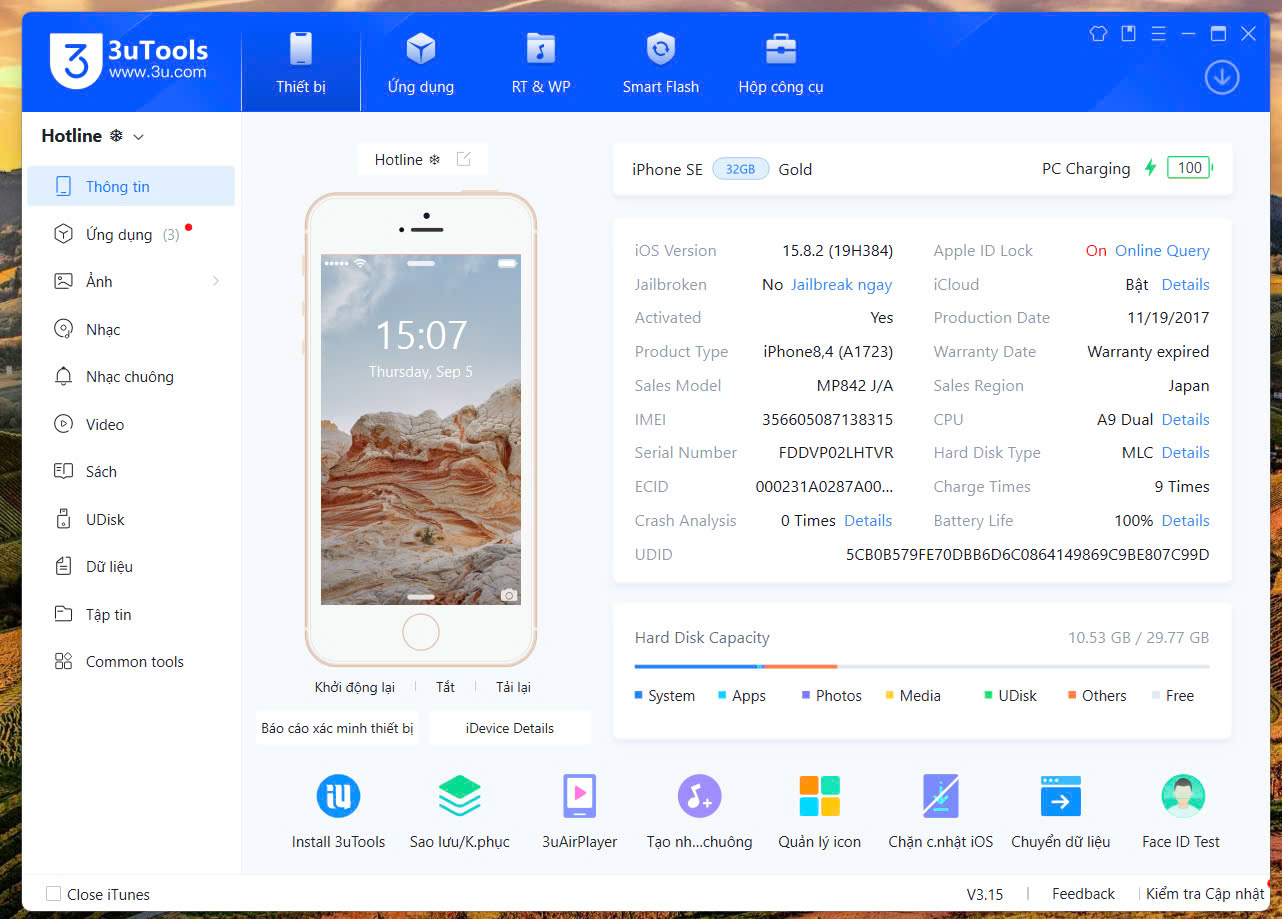This screenshot has width=1282, height=919.
Task: Open UDisk section in sidebar
Action: [x=131, y=519]
